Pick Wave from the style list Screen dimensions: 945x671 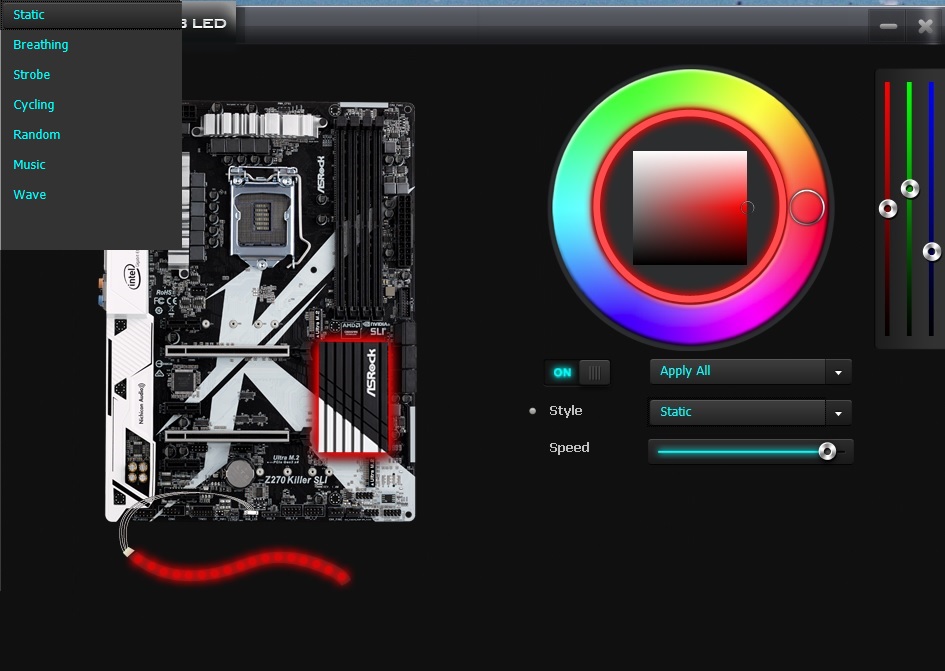click(x=91, y=195)
